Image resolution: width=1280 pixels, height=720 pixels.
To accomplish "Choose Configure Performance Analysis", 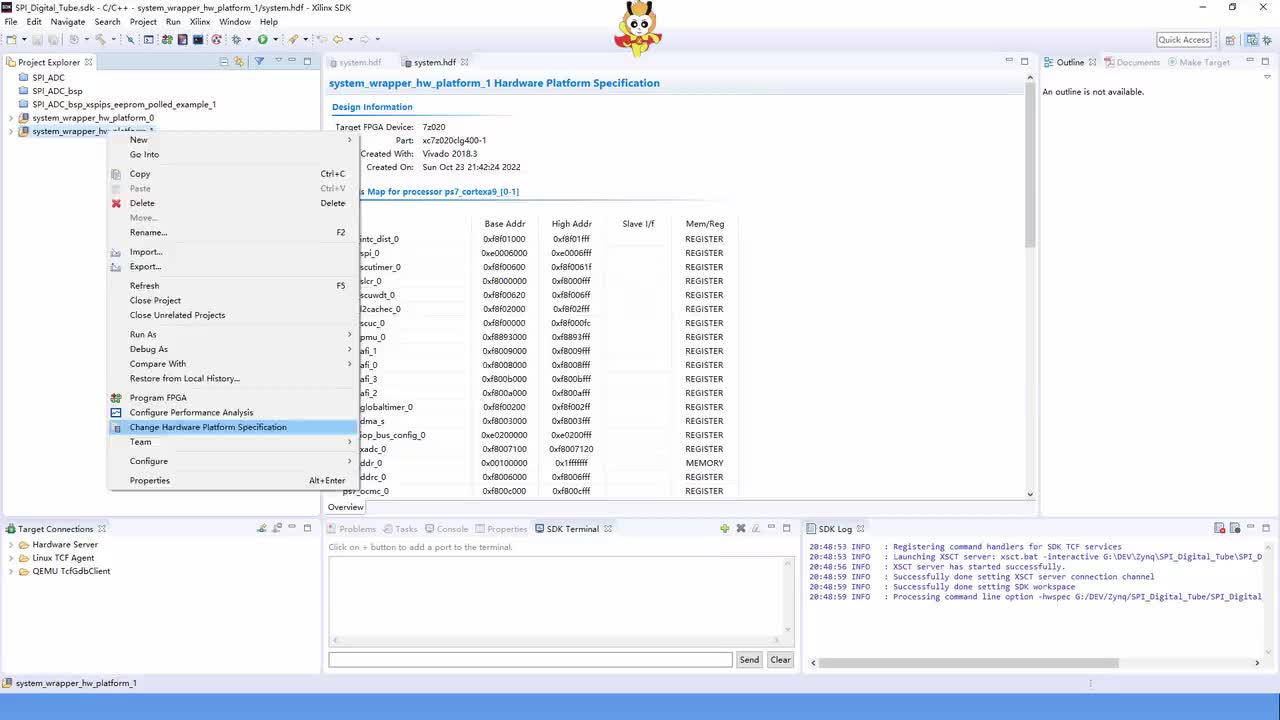I will click(x=191, y=412).
